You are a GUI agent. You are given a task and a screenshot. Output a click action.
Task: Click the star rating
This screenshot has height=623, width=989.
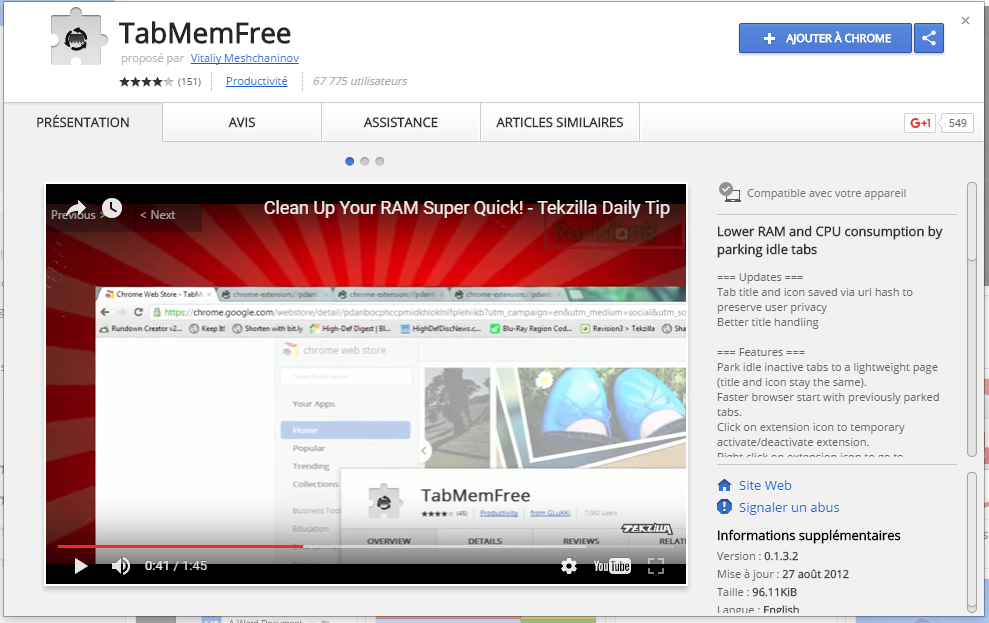[x=146, y=81]
